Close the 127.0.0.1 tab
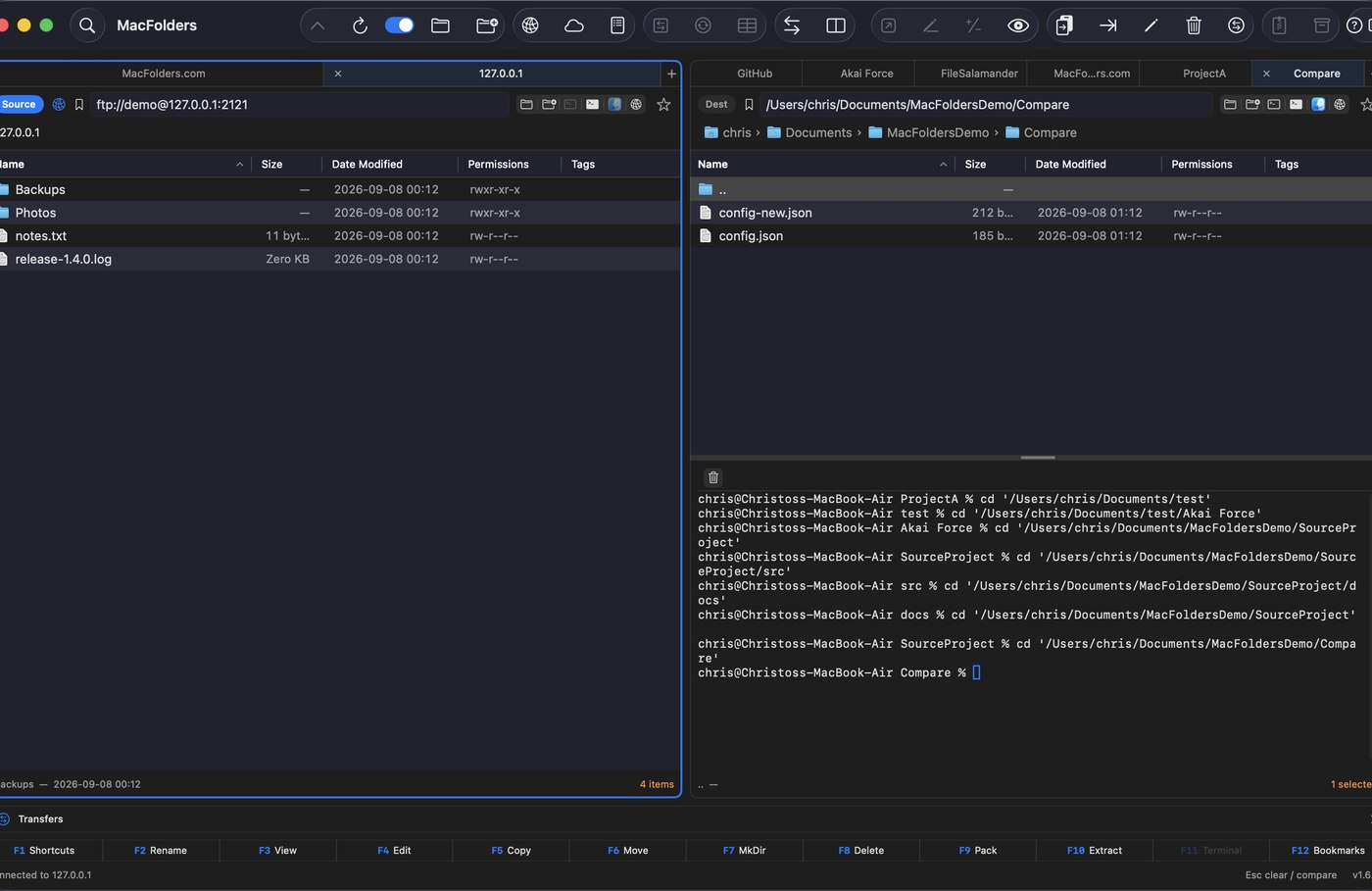 point(338,74)
